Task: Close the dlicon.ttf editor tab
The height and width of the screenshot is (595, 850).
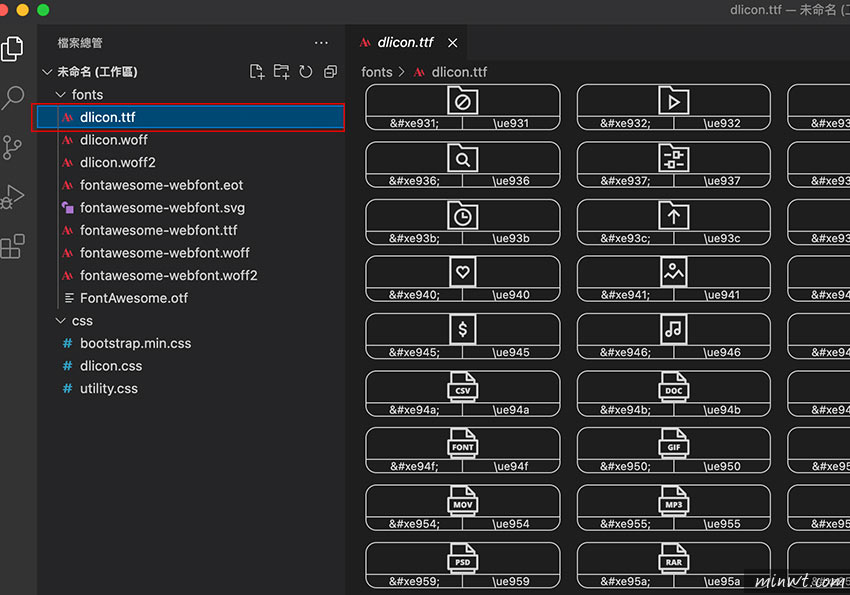Action: [x=453, y=43]
